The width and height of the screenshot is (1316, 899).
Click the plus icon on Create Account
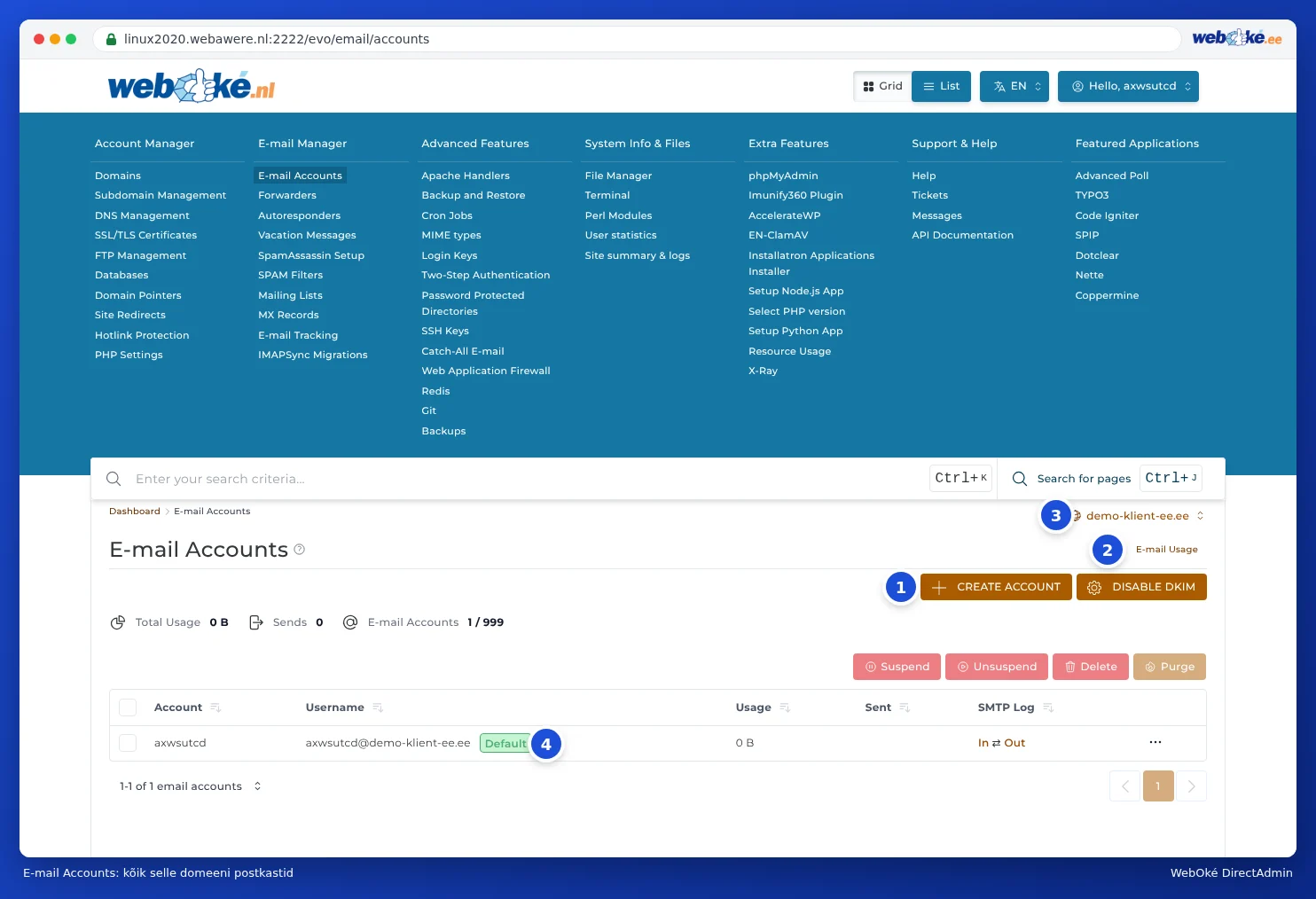939,587
